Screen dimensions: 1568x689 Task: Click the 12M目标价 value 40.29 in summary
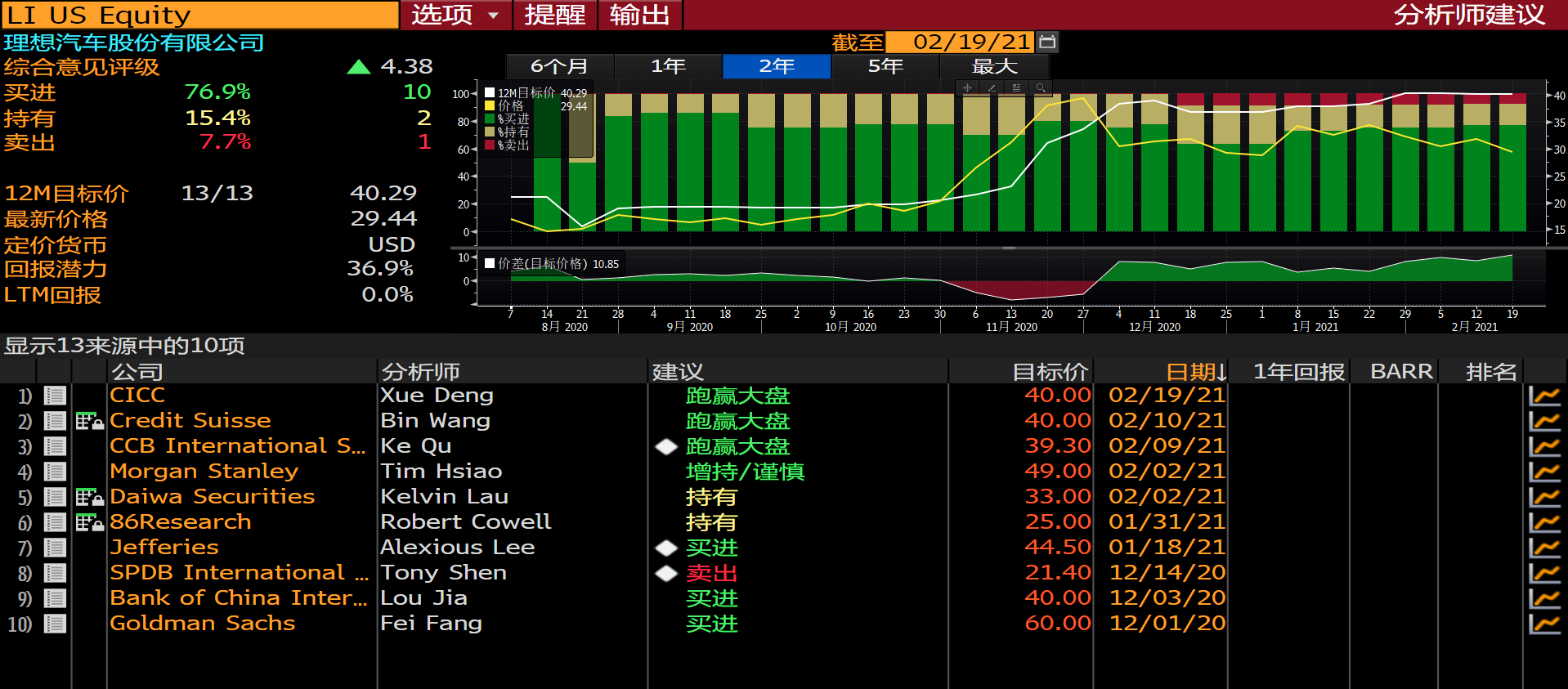pyautogui.click(x=383, y=193)
